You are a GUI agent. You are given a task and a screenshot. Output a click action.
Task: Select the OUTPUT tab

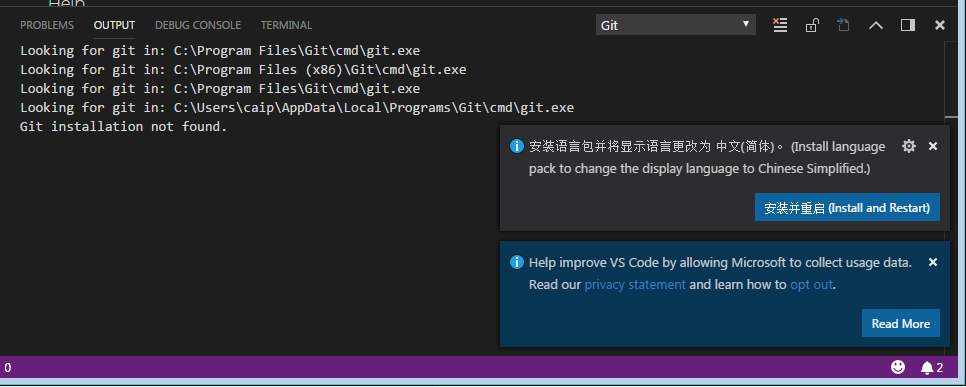tap(114, 25)
